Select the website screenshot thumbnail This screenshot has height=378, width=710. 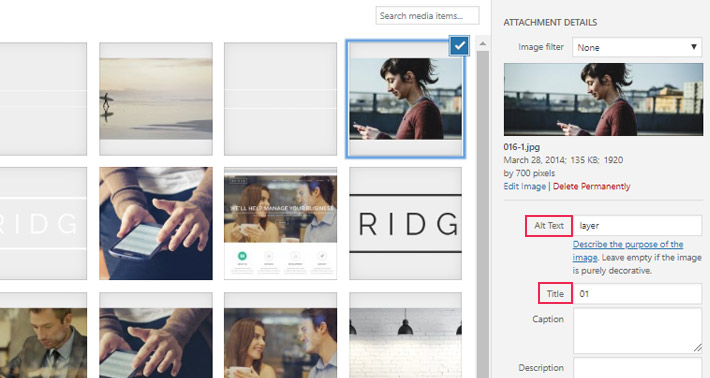point(280,223)
